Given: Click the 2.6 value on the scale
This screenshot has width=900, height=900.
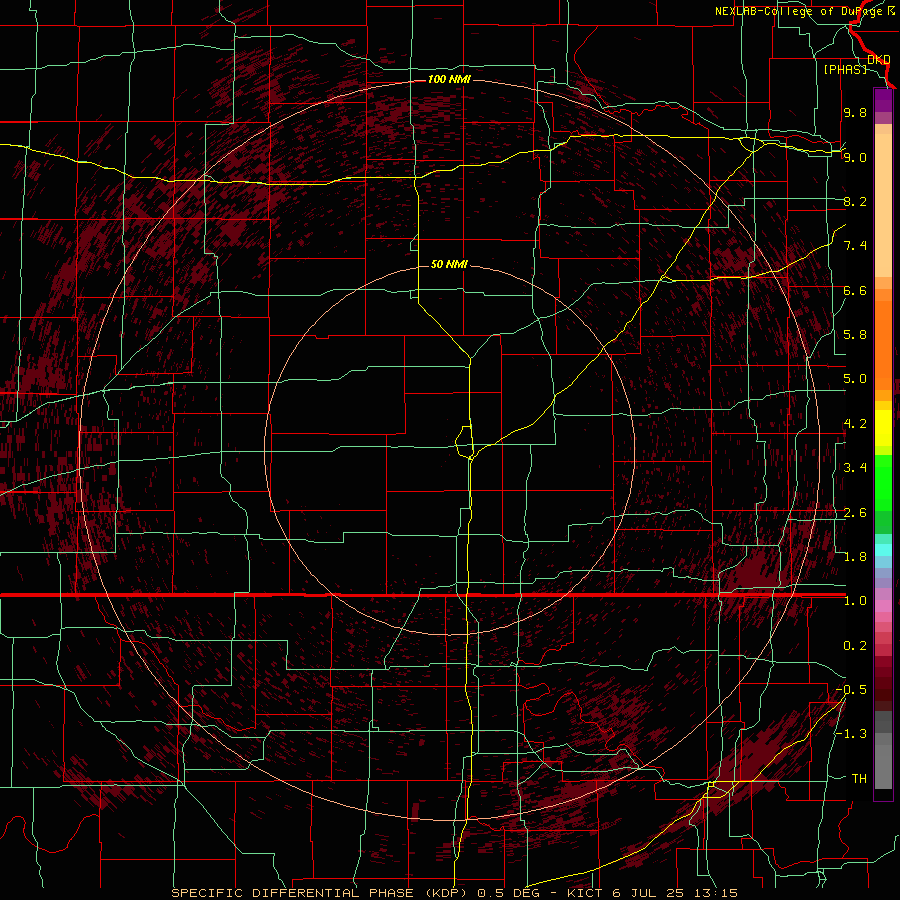Looking at the screenshot, I should 855,513.
